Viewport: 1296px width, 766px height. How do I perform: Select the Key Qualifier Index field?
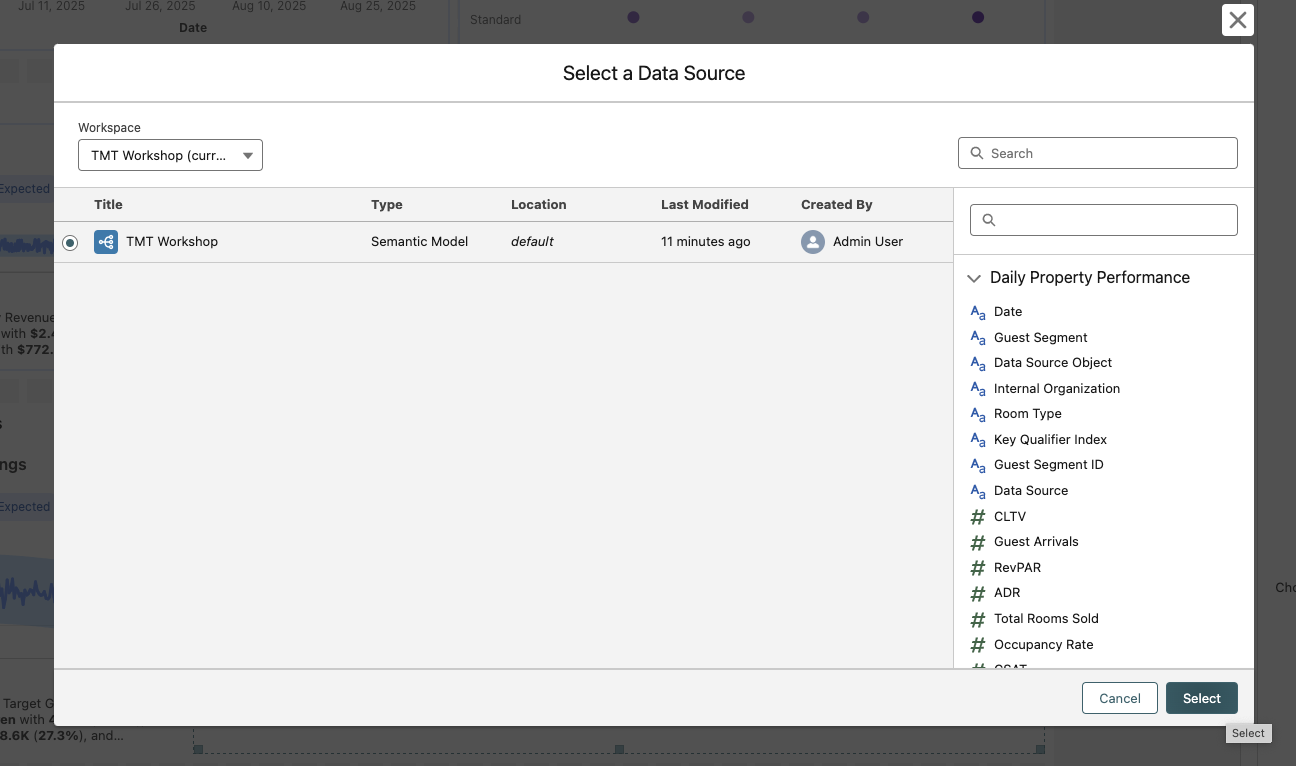pos(1050,440)
